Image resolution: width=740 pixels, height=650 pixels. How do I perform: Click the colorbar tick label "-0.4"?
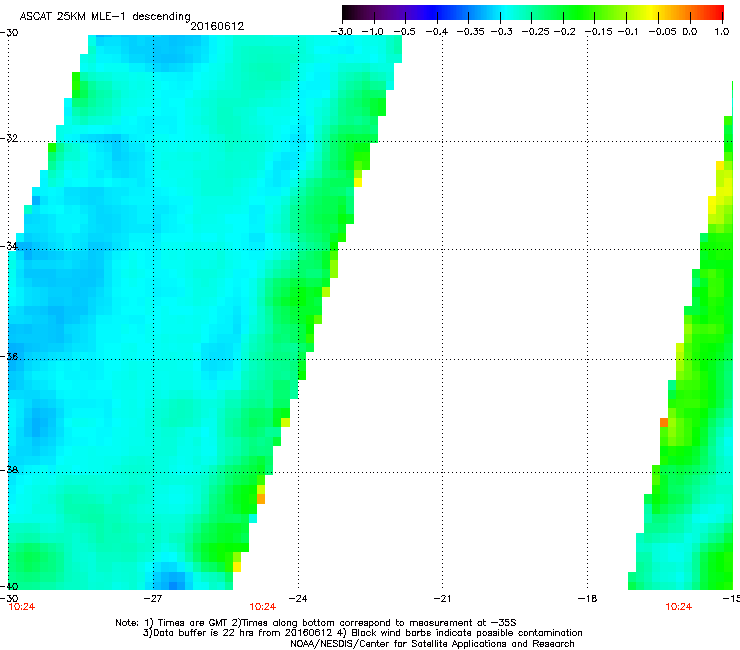pos(437,32)
